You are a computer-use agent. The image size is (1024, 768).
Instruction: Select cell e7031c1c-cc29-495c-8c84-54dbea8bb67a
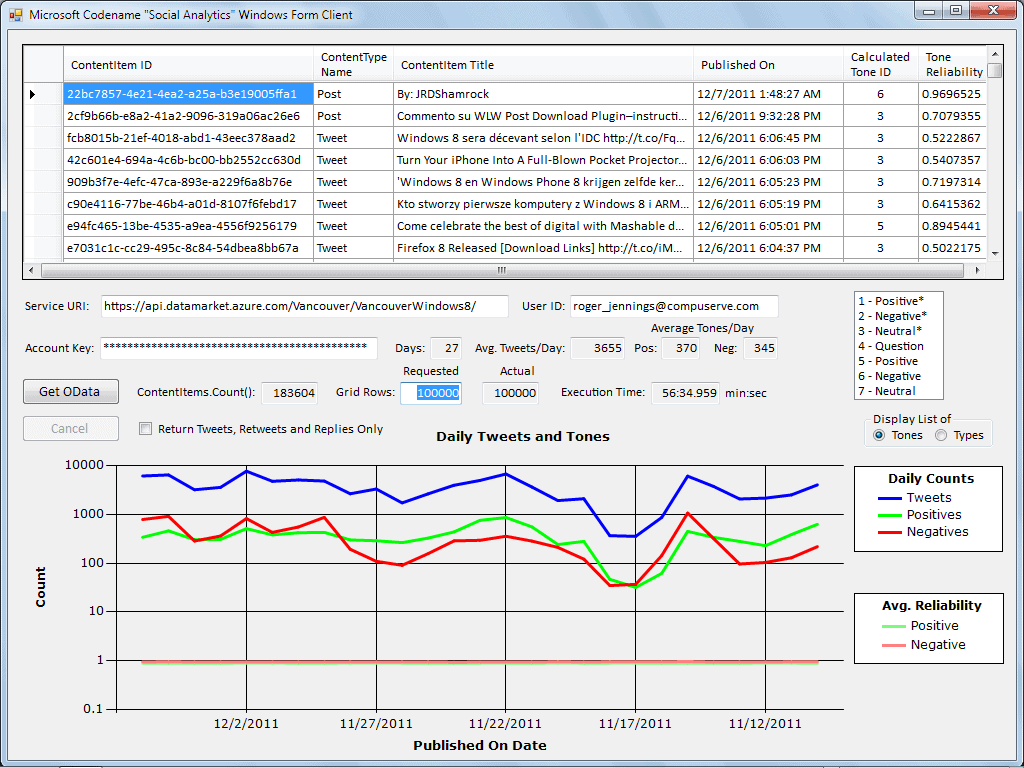point(188,248)
